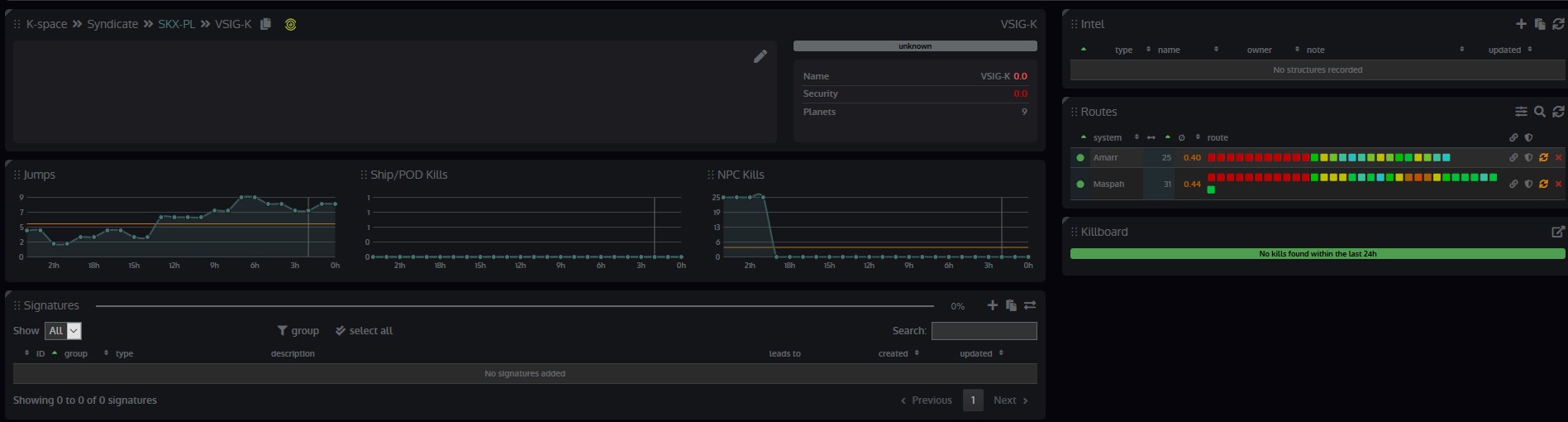Click the edit pencil icon in description
The image size is (1568, 422).
[x=760, y=56]
